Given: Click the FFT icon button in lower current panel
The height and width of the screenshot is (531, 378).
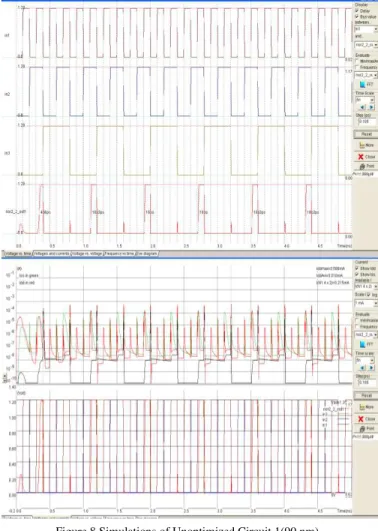Looking at the screenshot, I should tap(366, 344).
